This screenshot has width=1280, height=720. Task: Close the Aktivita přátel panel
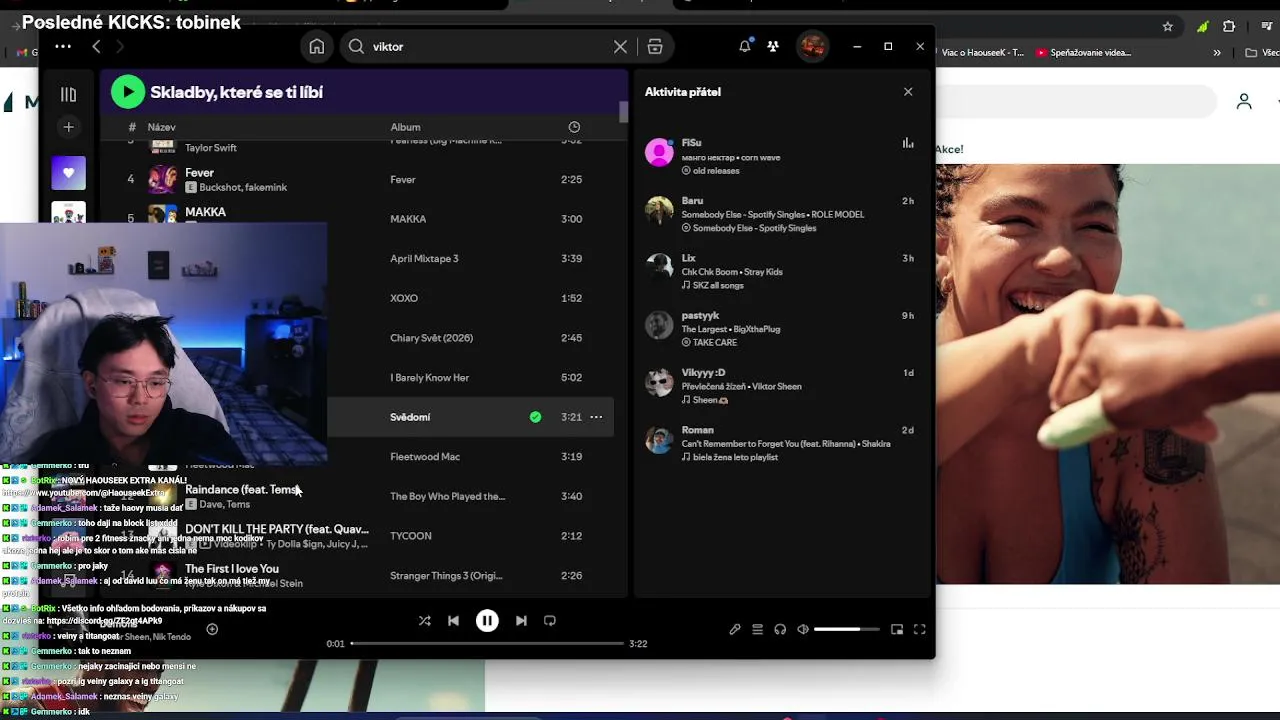pos(908,92)
